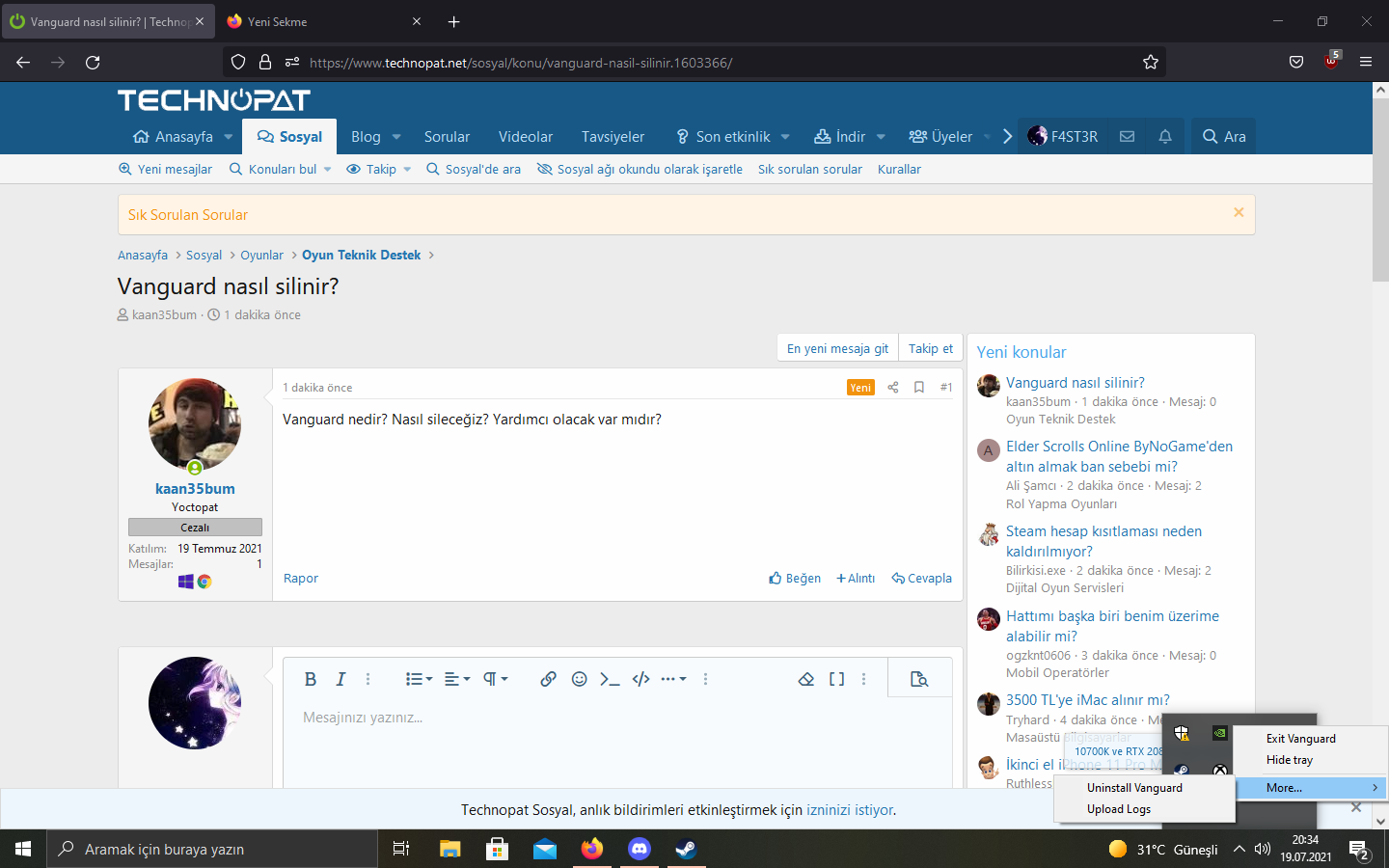Image resolution: width=1389 pixels, height=868 pixels.
Task: Go to Oyun Teknik Destek breadcrumb
Action: (362, 256)
